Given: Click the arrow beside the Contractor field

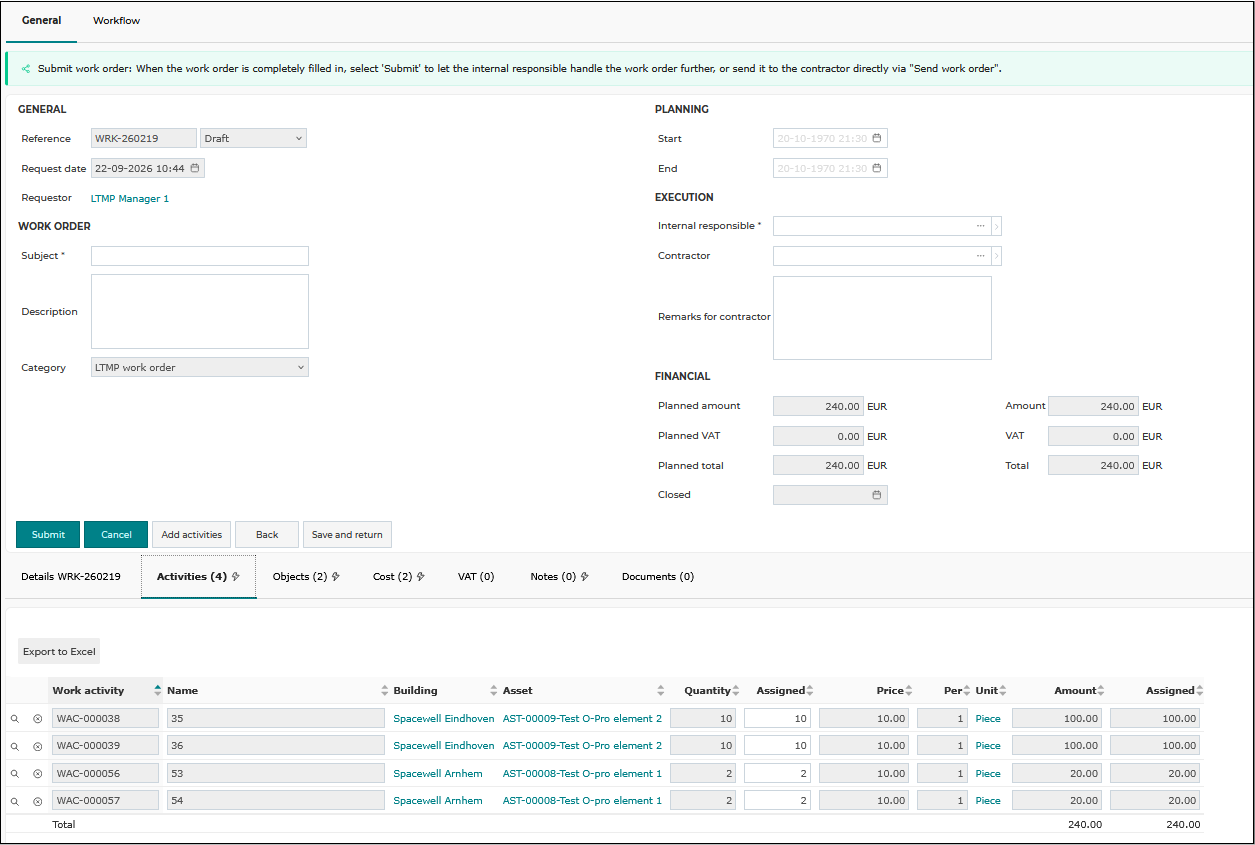Looking at the screenshot, I should (x=997, y=256).
